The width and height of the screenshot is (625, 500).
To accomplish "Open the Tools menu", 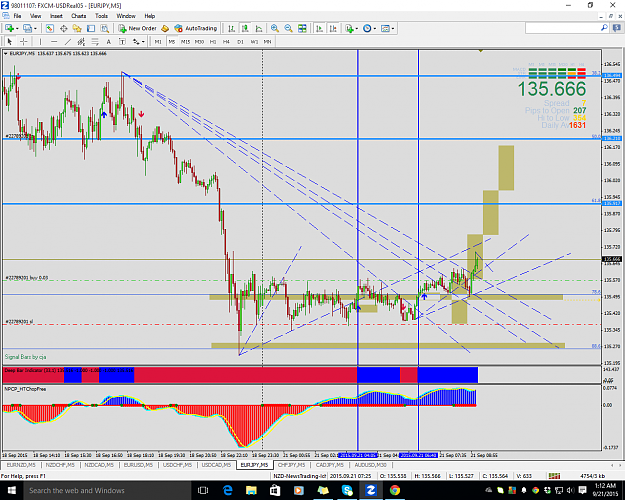I will point(101,16).
